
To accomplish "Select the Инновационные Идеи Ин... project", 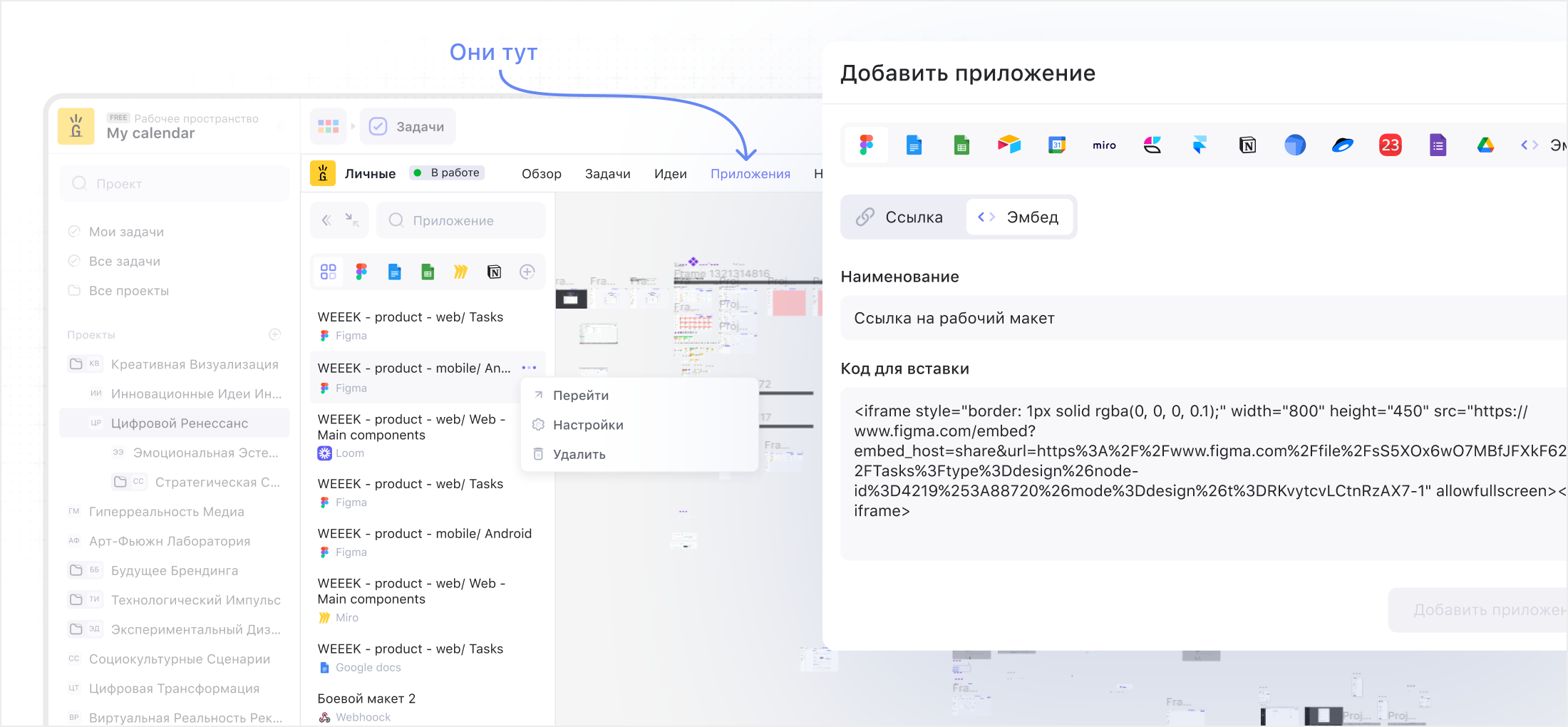I will [175, 393].
